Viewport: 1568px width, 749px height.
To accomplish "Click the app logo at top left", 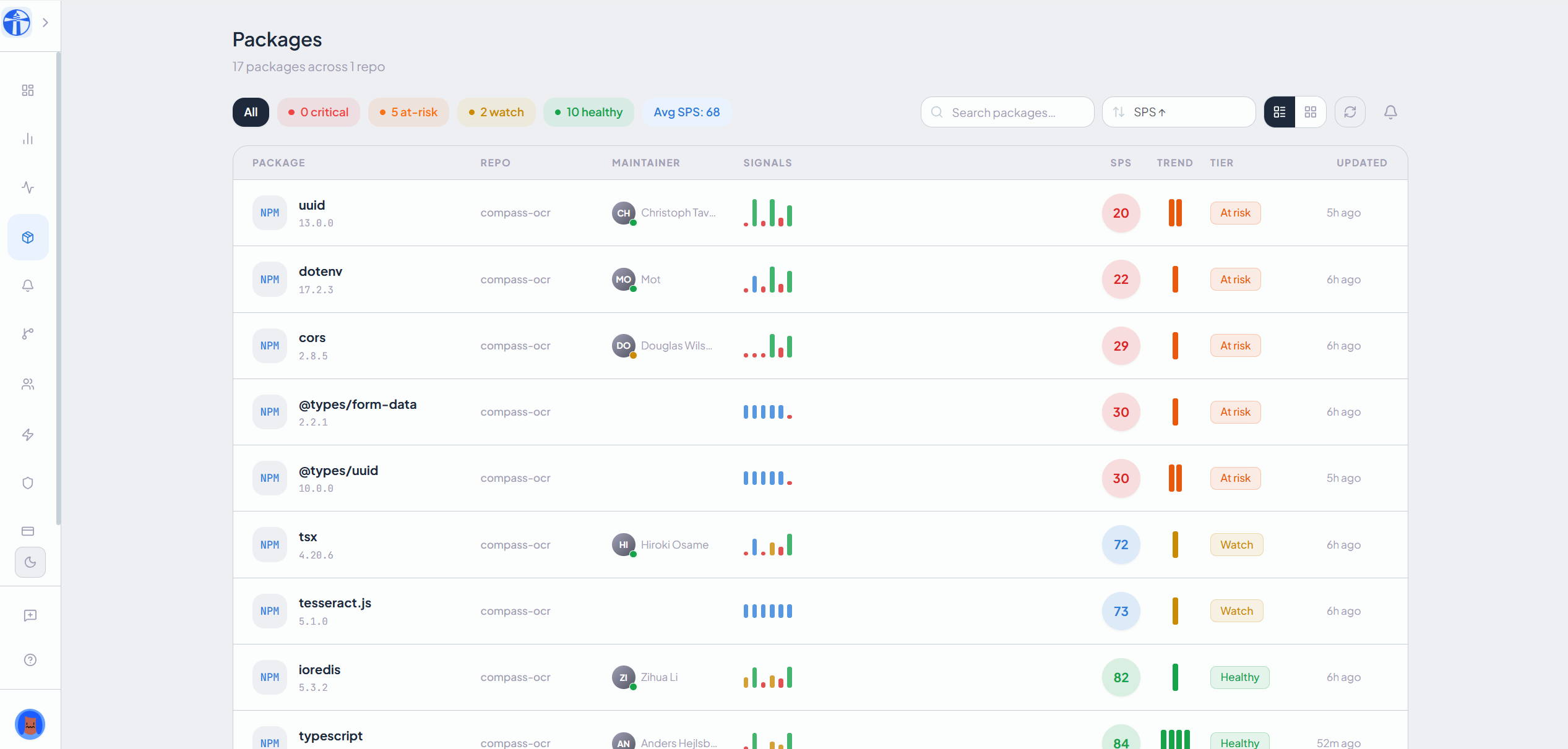I will click(x=17, y=23).
